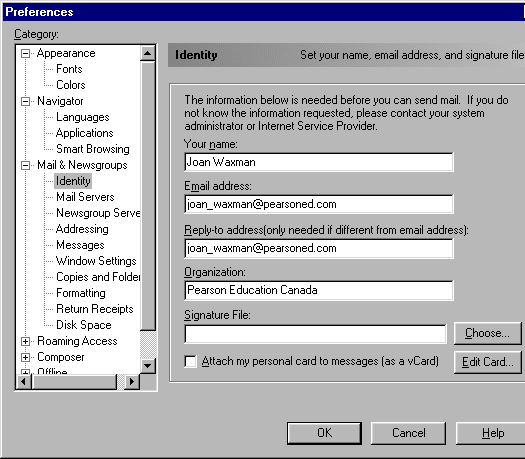Click the vertical scrollbar thumb of category list

pyautogui.click(x=148, y=196)
